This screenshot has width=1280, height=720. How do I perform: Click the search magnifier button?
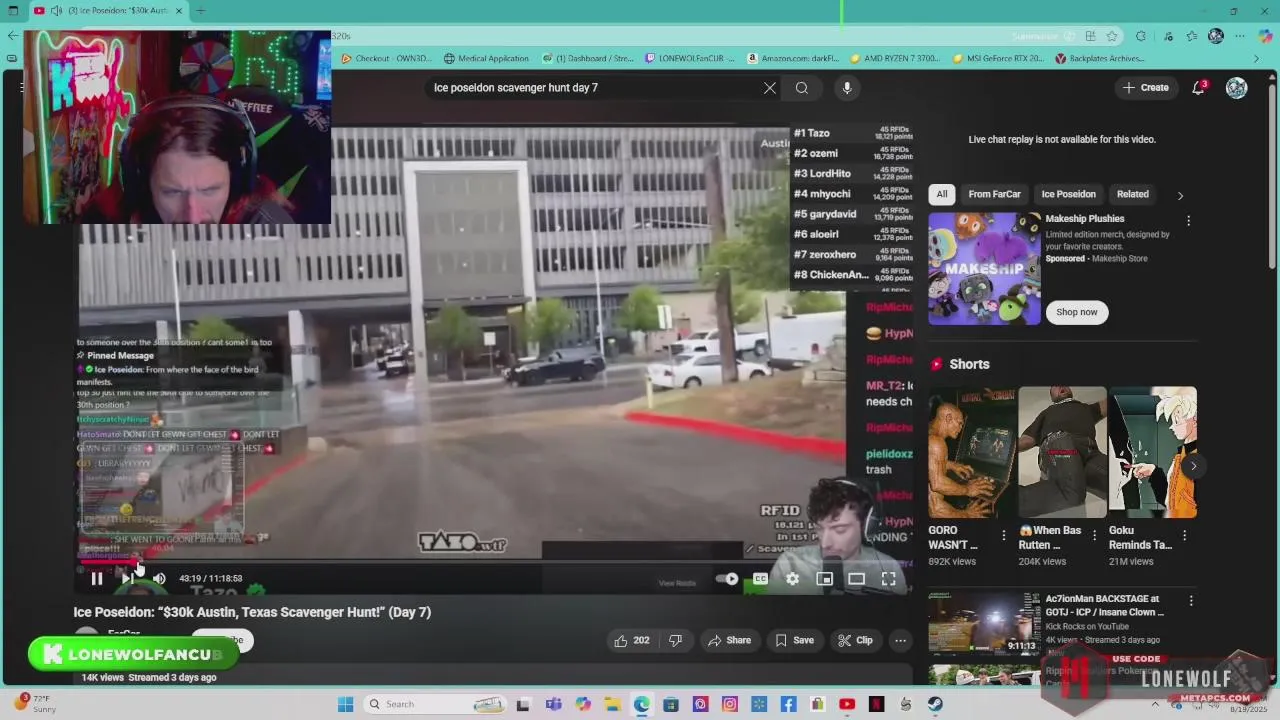[802, 88]
